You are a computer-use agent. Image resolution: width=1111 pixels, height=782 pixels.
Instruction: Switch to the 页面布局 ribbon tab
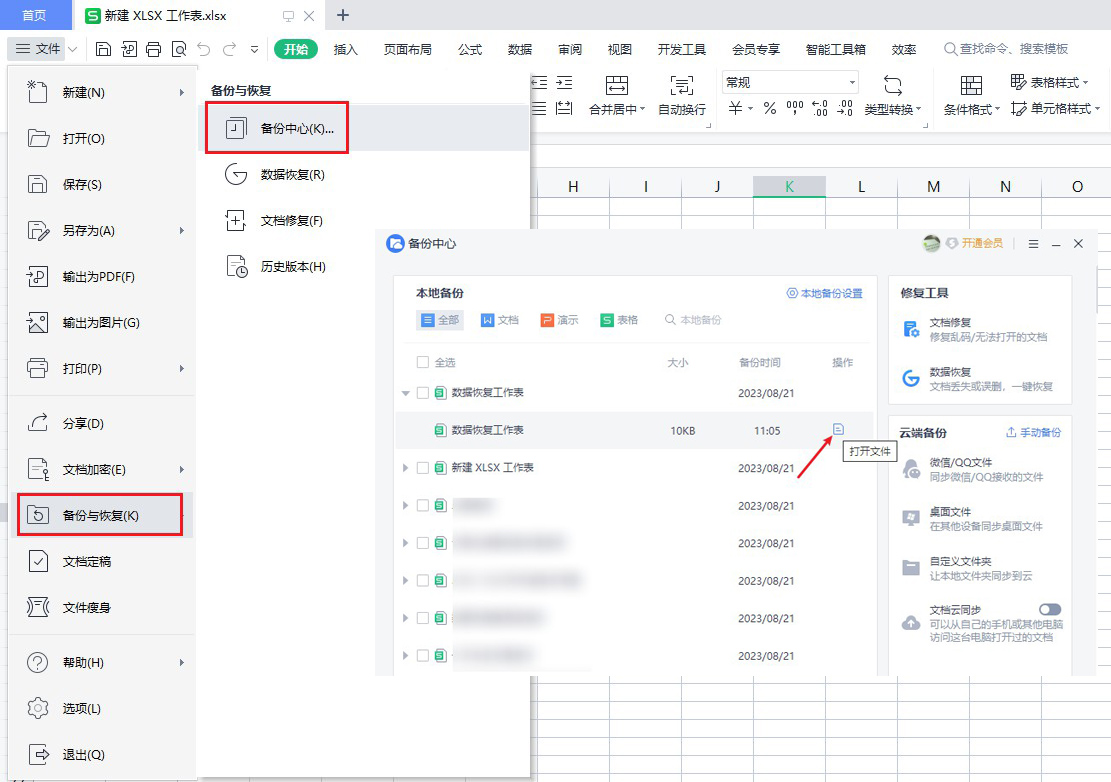point(407,49)
